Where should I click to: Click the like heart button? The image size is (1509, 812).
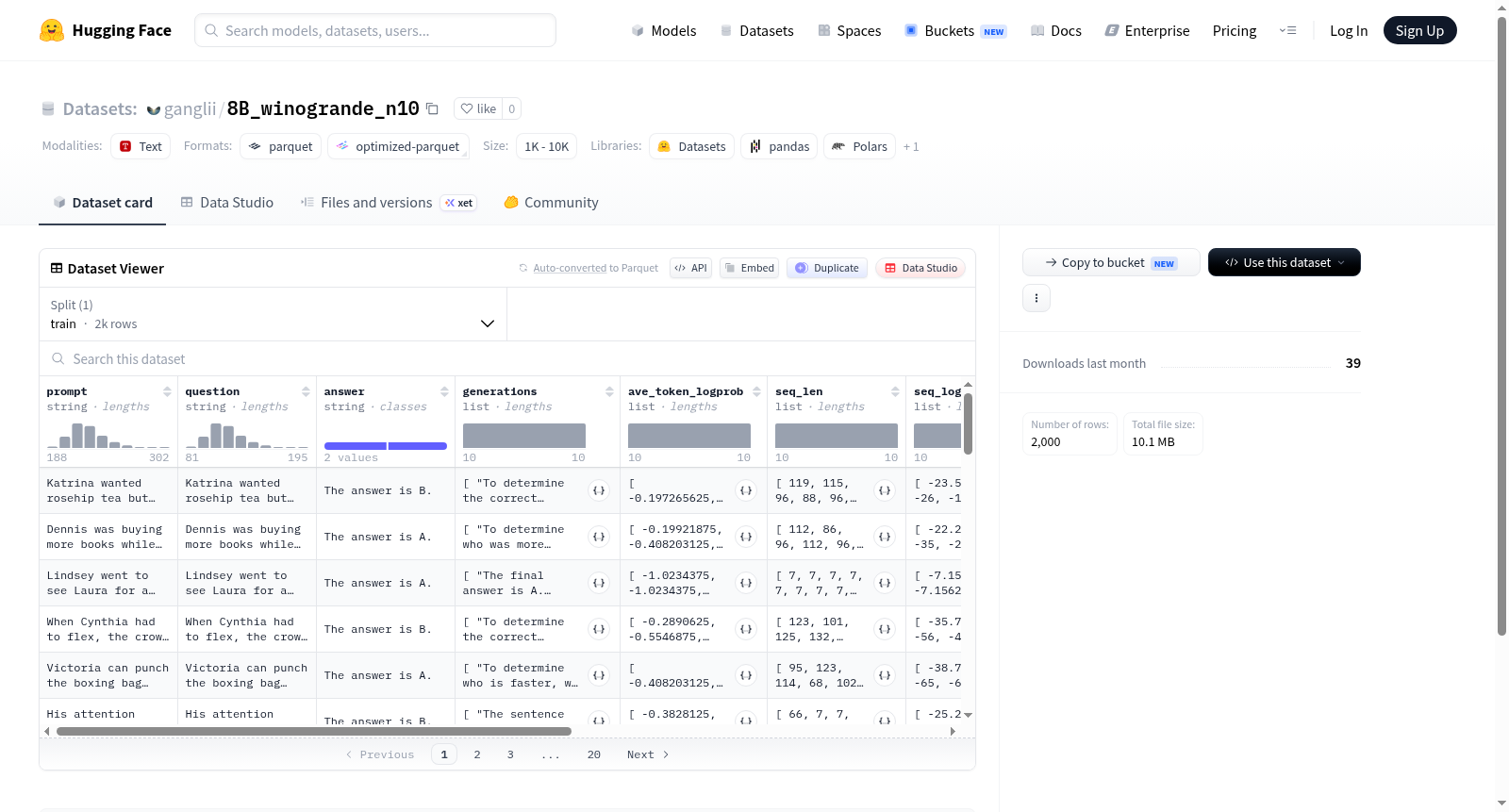pyautogui.click(x=478, y=108)
